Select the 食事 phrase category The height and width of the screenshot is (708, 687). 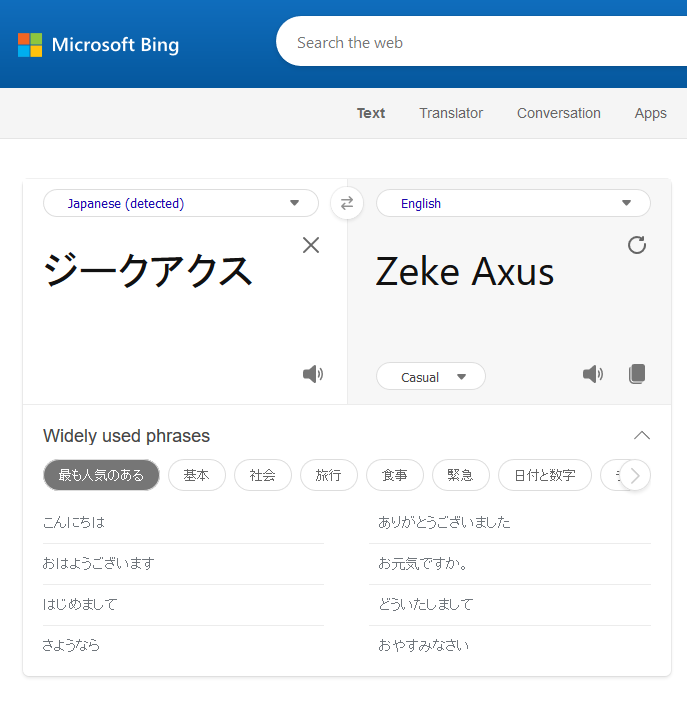click(395, 475)
